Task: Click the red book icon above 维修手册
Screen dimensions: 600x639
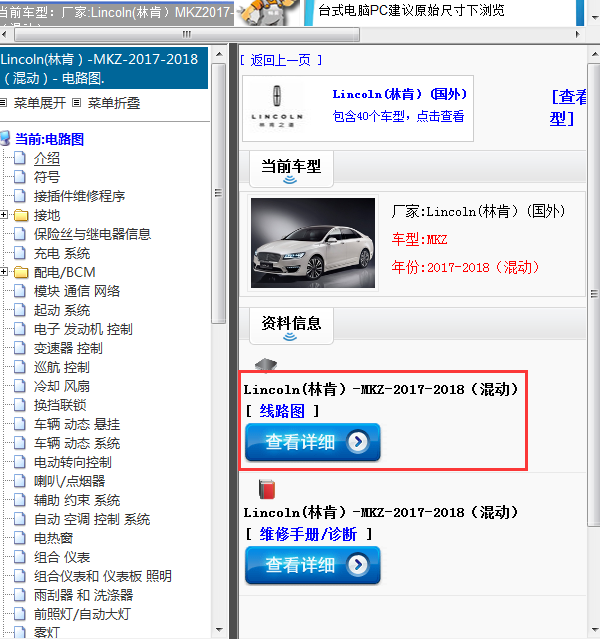Action: pyautogui.click(x=267, y=489)
